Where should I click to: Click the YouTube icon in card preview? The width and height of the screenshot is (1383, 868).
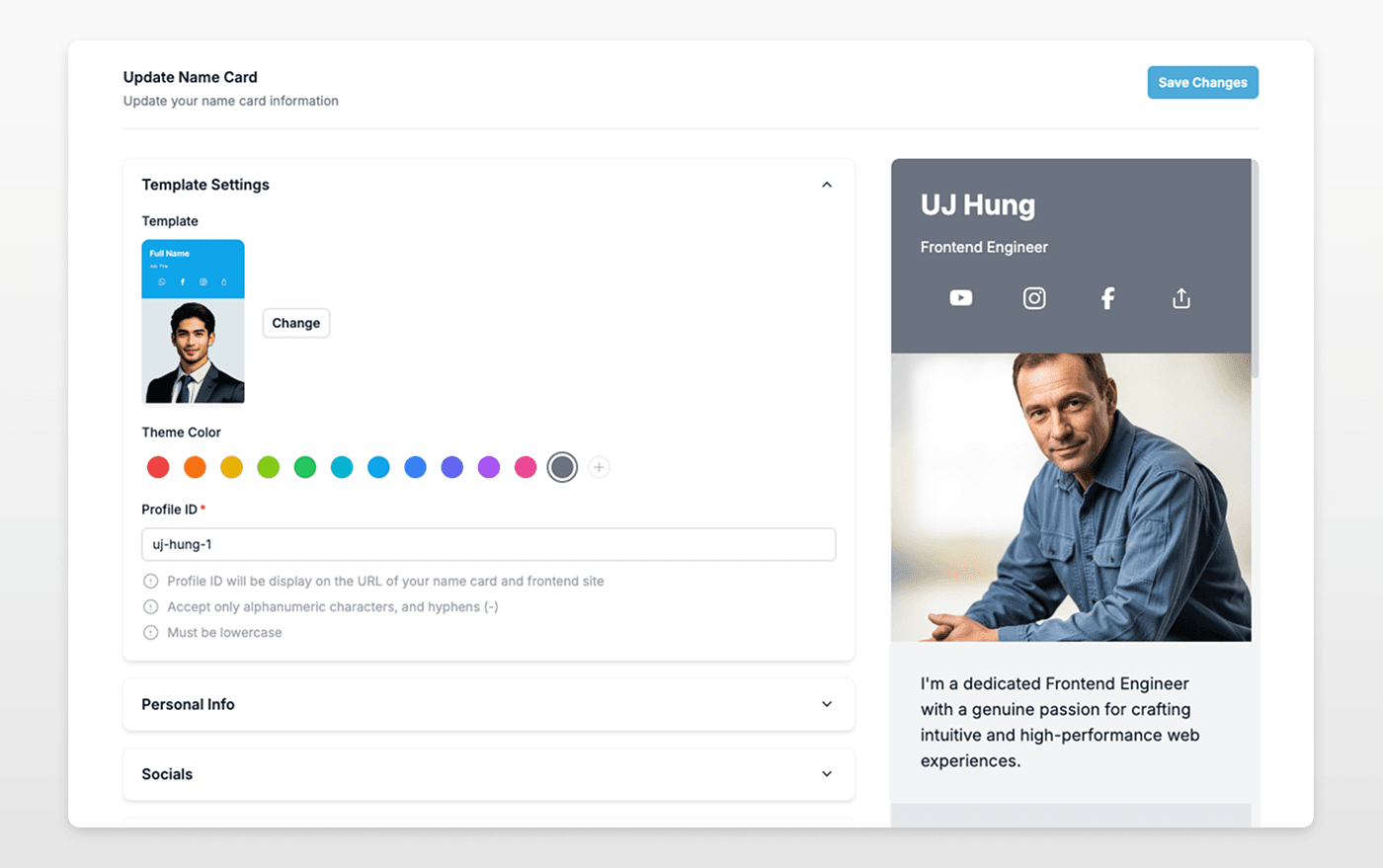coord(960,298)
